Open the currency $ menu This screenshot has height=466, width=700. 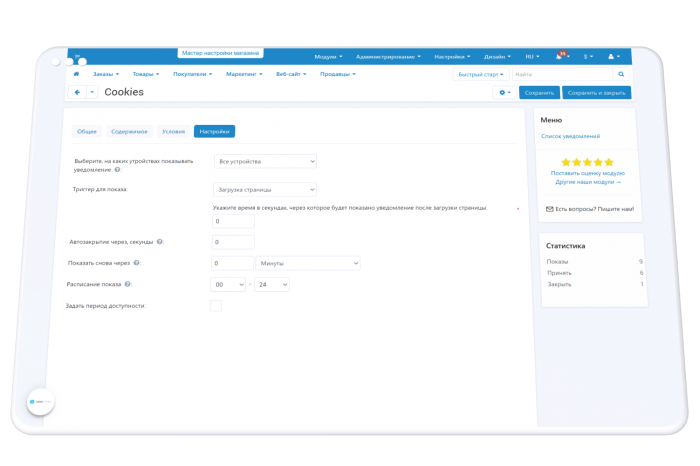[588, 57]
